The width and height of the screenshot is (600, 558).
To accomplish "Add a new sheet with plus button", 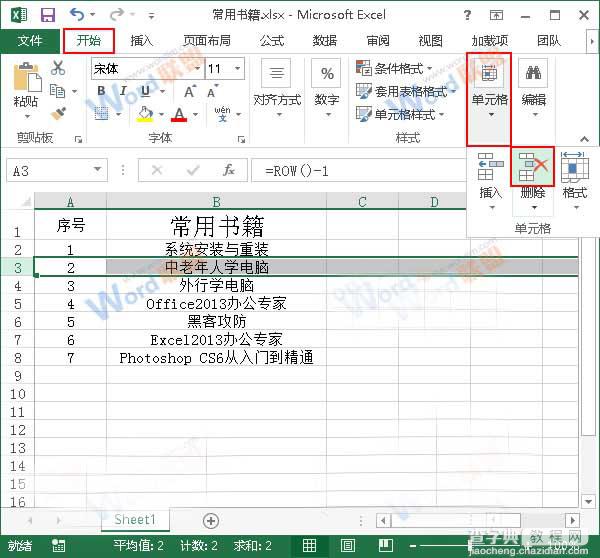I will pyautogui.click(x=211, y=520).
